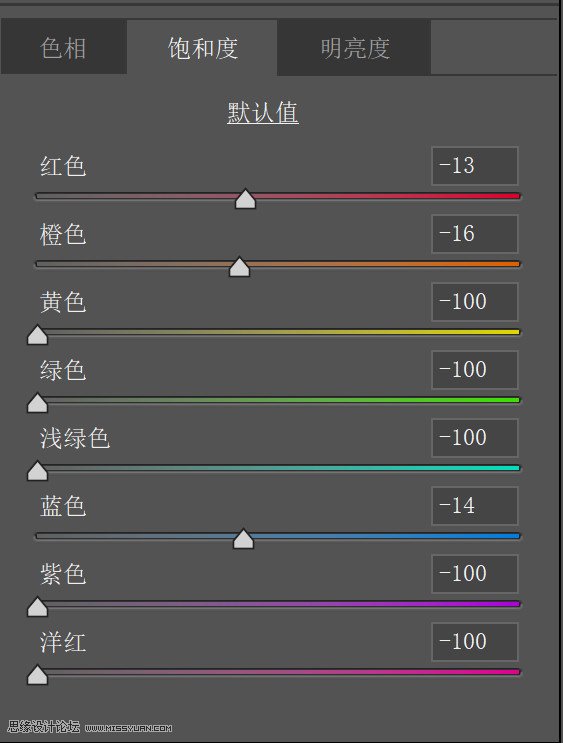Image resolution: width=563 pixels, height=743 pixels.
Task: Click the 浅绿色 slider handle
Action: click(37, 471)
